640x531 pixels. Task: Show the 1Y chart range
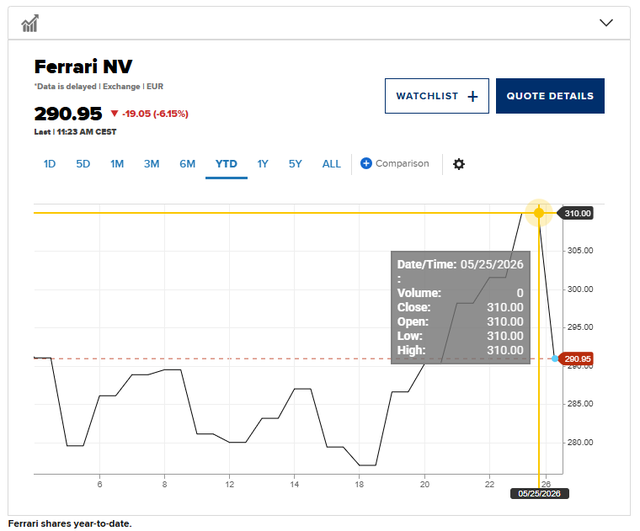tap(262, 164)
